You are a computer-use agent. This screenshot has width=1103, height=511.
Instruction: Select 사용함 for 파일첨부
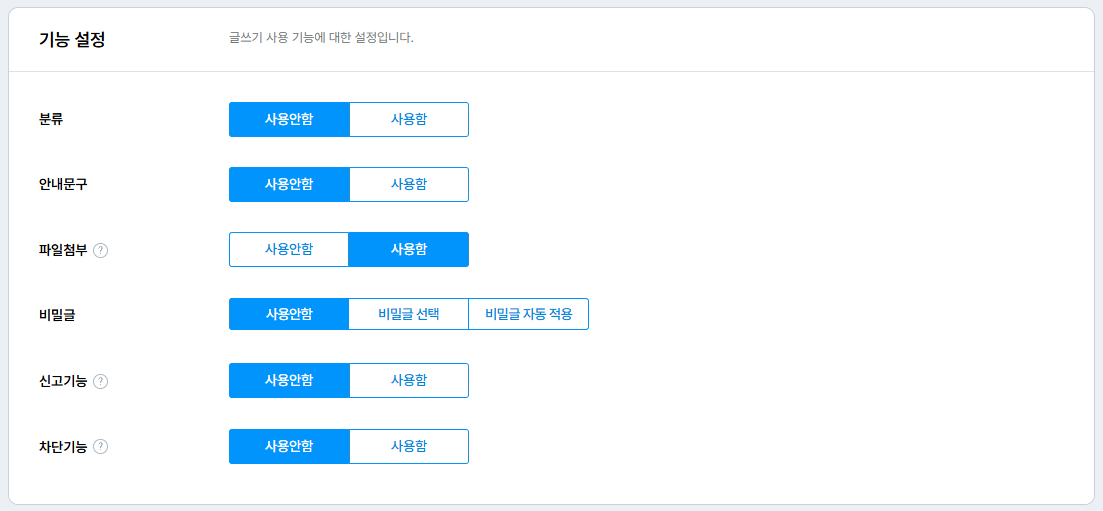409,249
